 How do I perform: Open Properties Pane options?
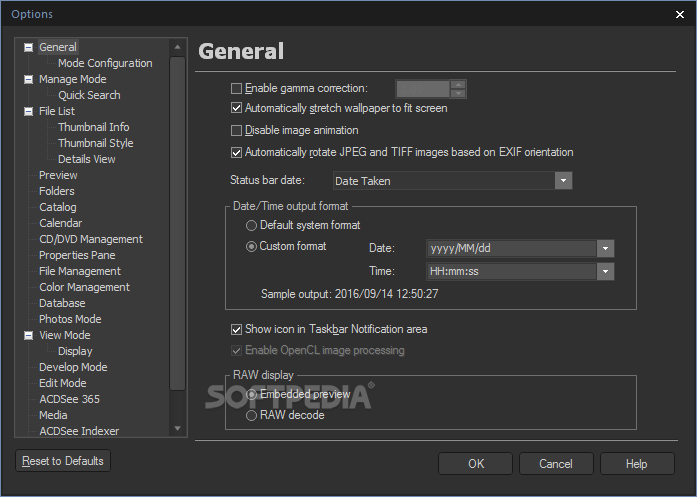click(77, 255)
